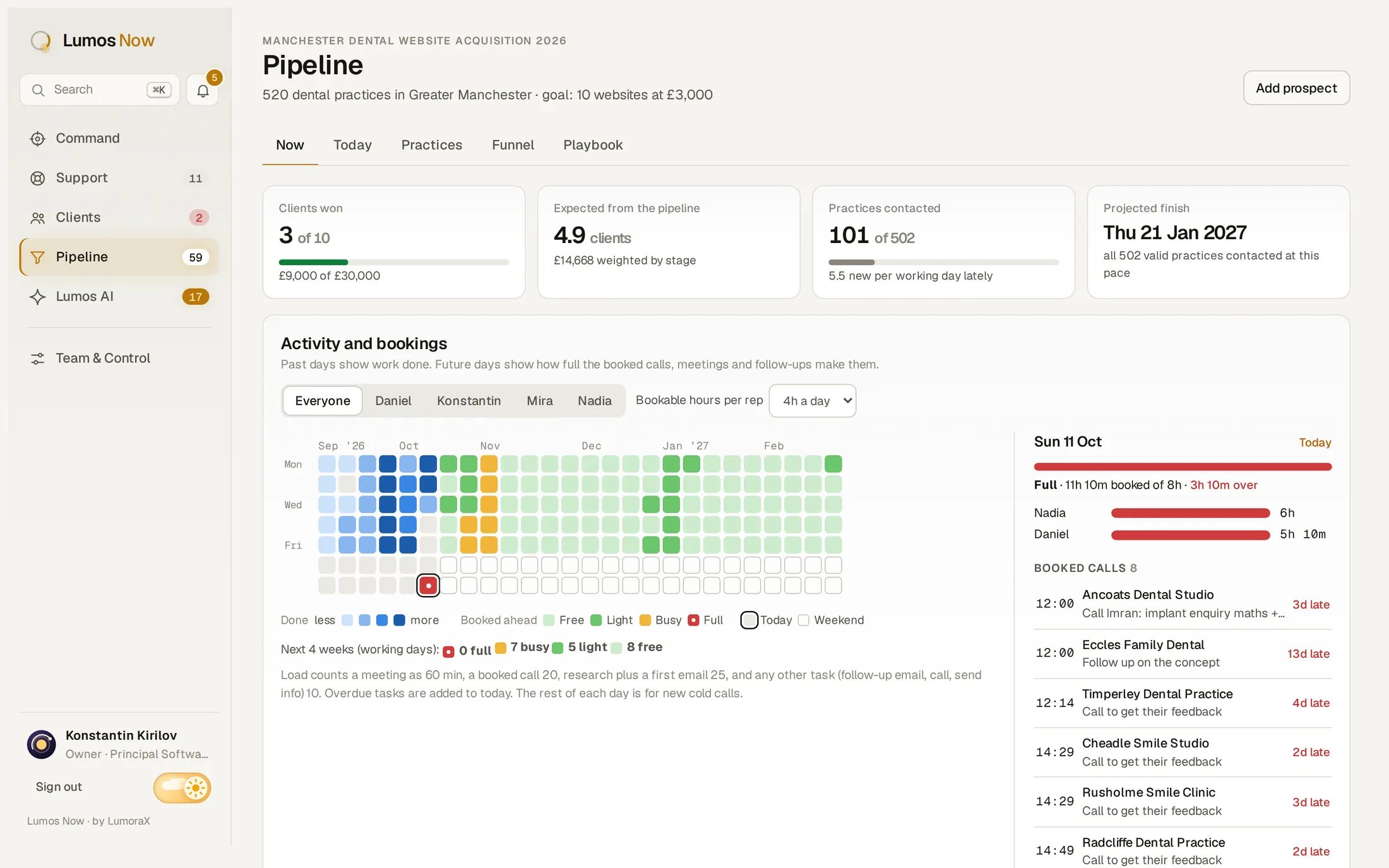Click the Lumos Now logo icon

[41, 41]
